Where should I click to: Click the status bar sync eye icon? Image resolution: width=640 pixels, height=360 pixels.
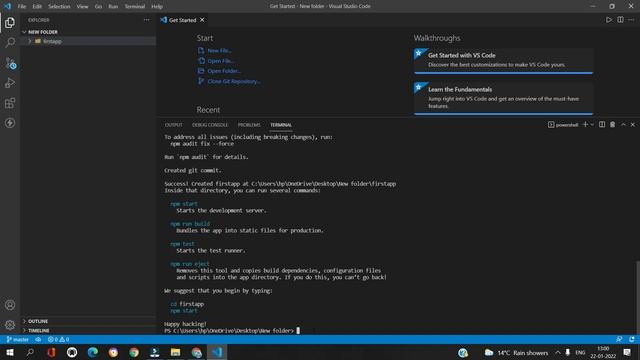click(38, 340)
